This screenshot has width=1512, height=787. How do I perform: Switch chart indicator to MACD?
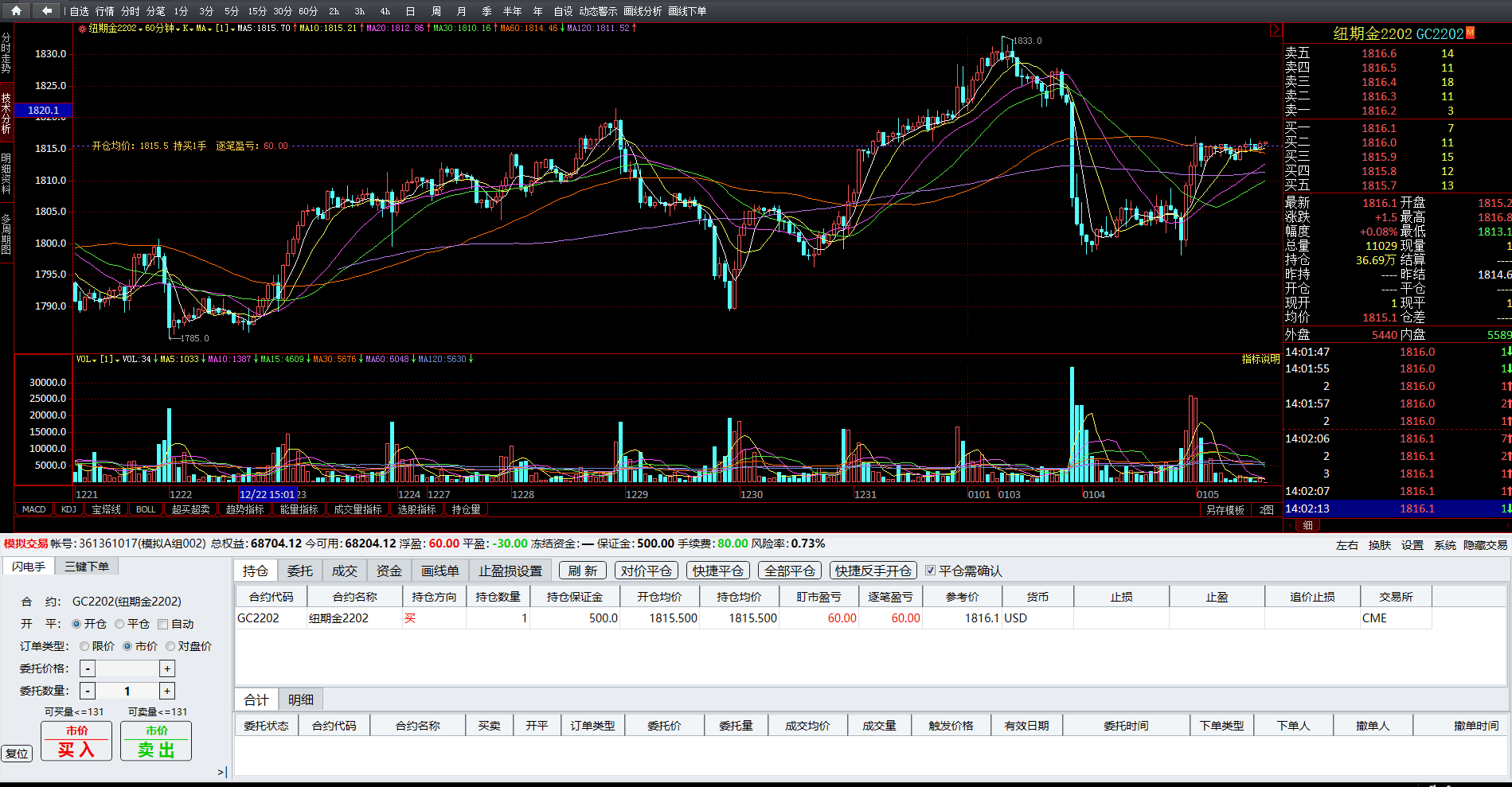[x=34, y=509]
